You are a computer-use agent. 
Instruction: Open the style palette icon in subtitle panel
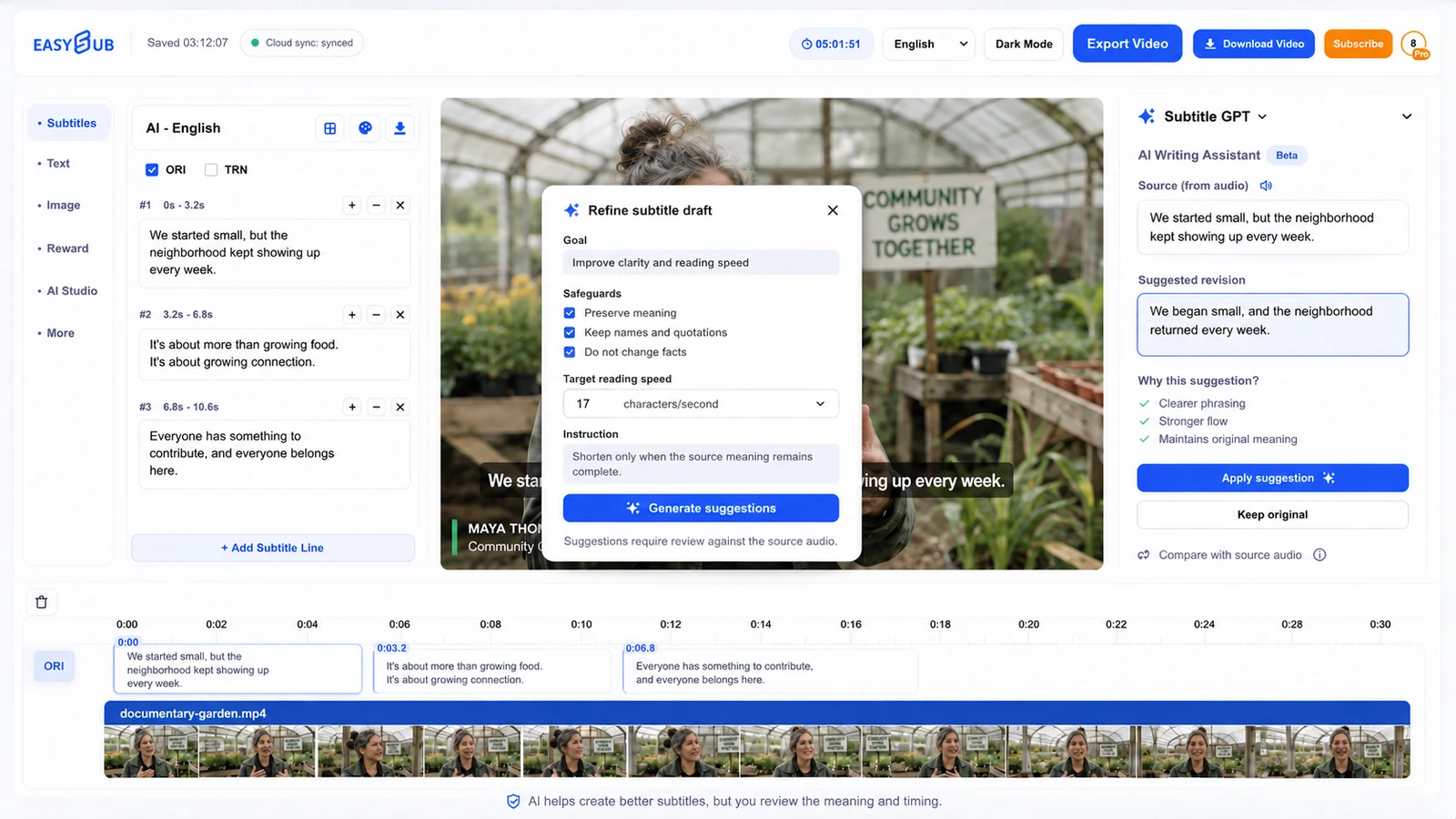tap(365, 128)
